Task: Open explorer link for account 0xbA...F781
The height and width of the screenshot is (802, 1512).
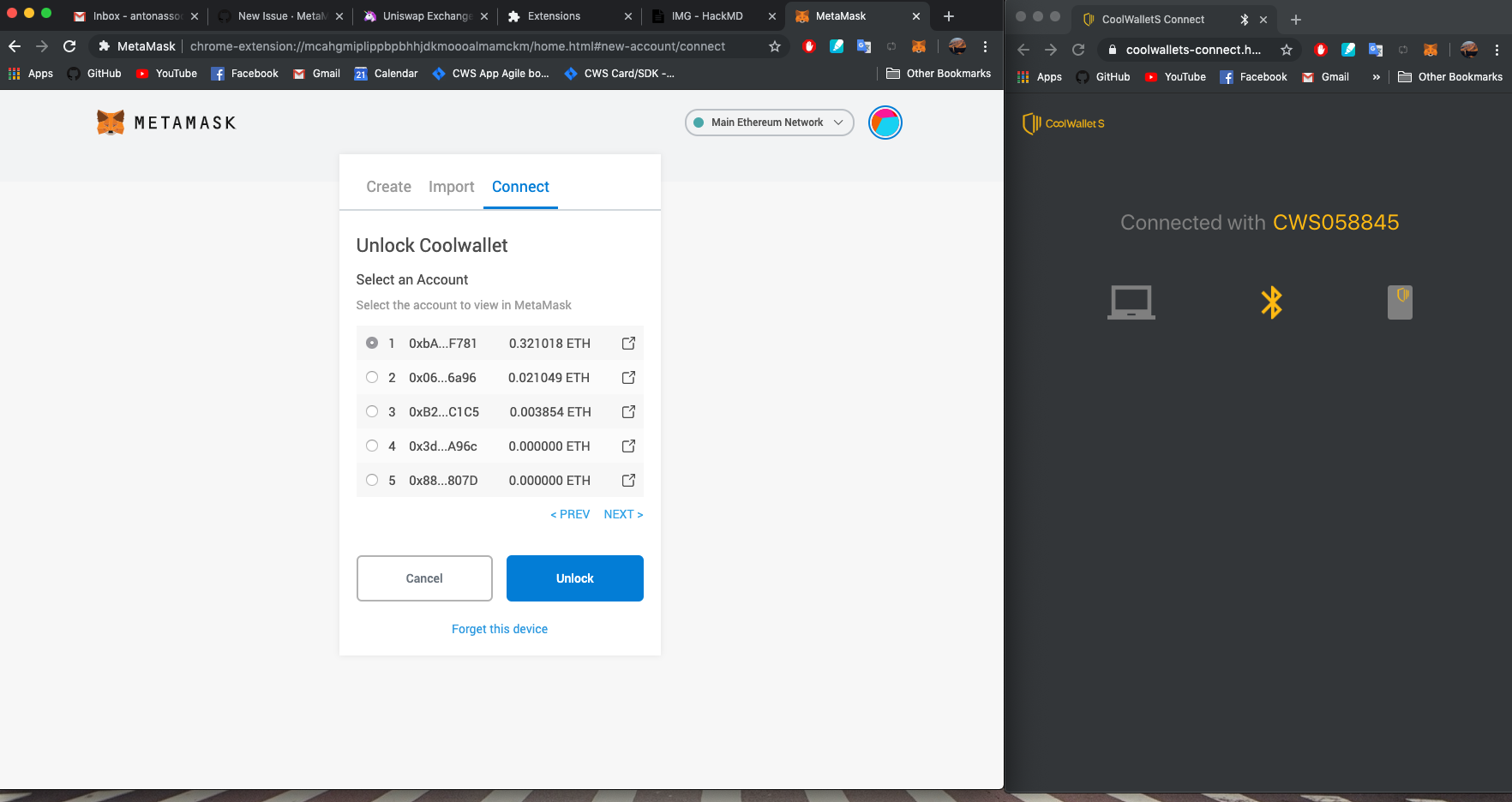Action: pos(628,343)
